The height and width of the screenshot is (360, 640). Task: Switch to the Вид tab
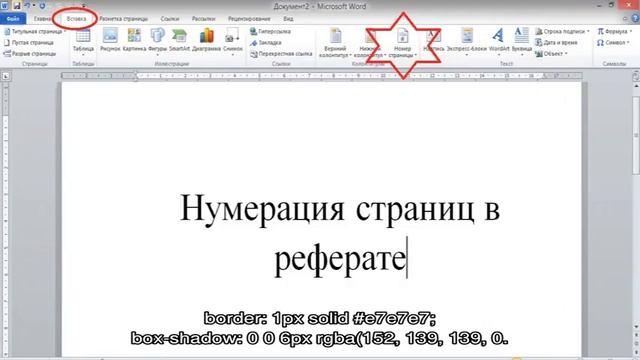[x=288, y=19]
